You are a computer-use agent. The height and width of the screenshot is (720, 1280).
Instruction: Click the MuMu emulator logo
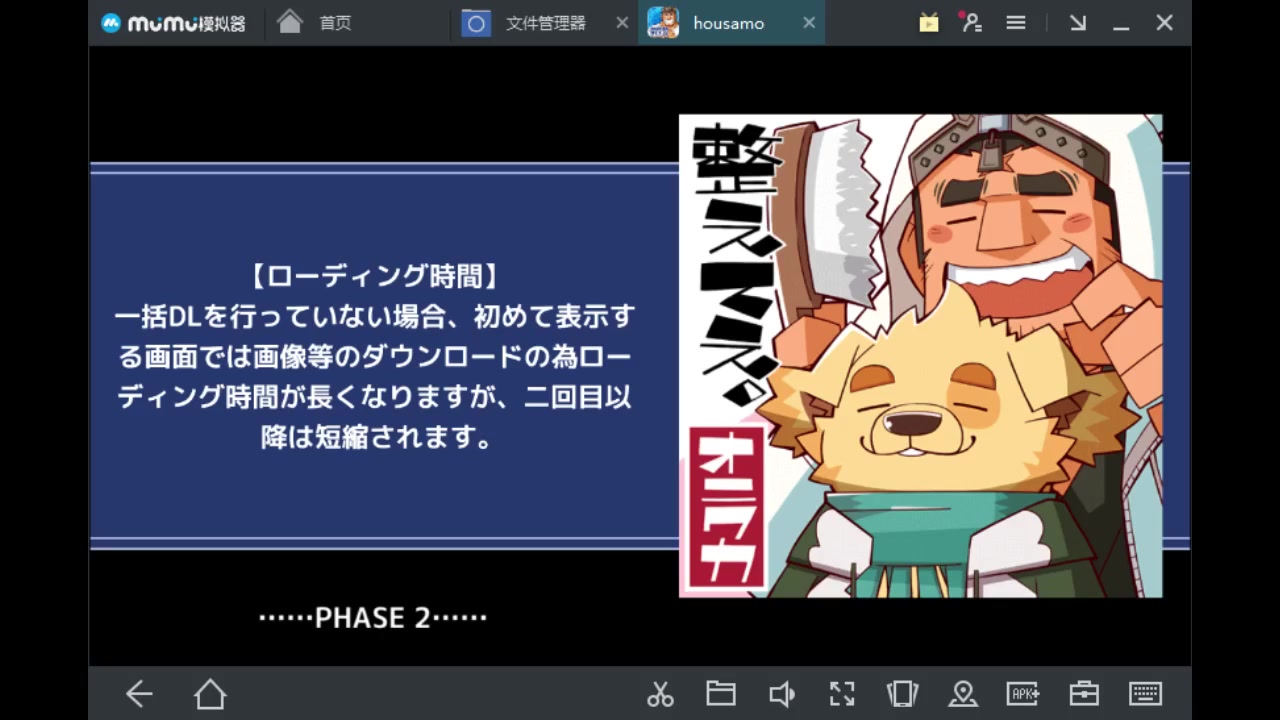click(172, 23)
